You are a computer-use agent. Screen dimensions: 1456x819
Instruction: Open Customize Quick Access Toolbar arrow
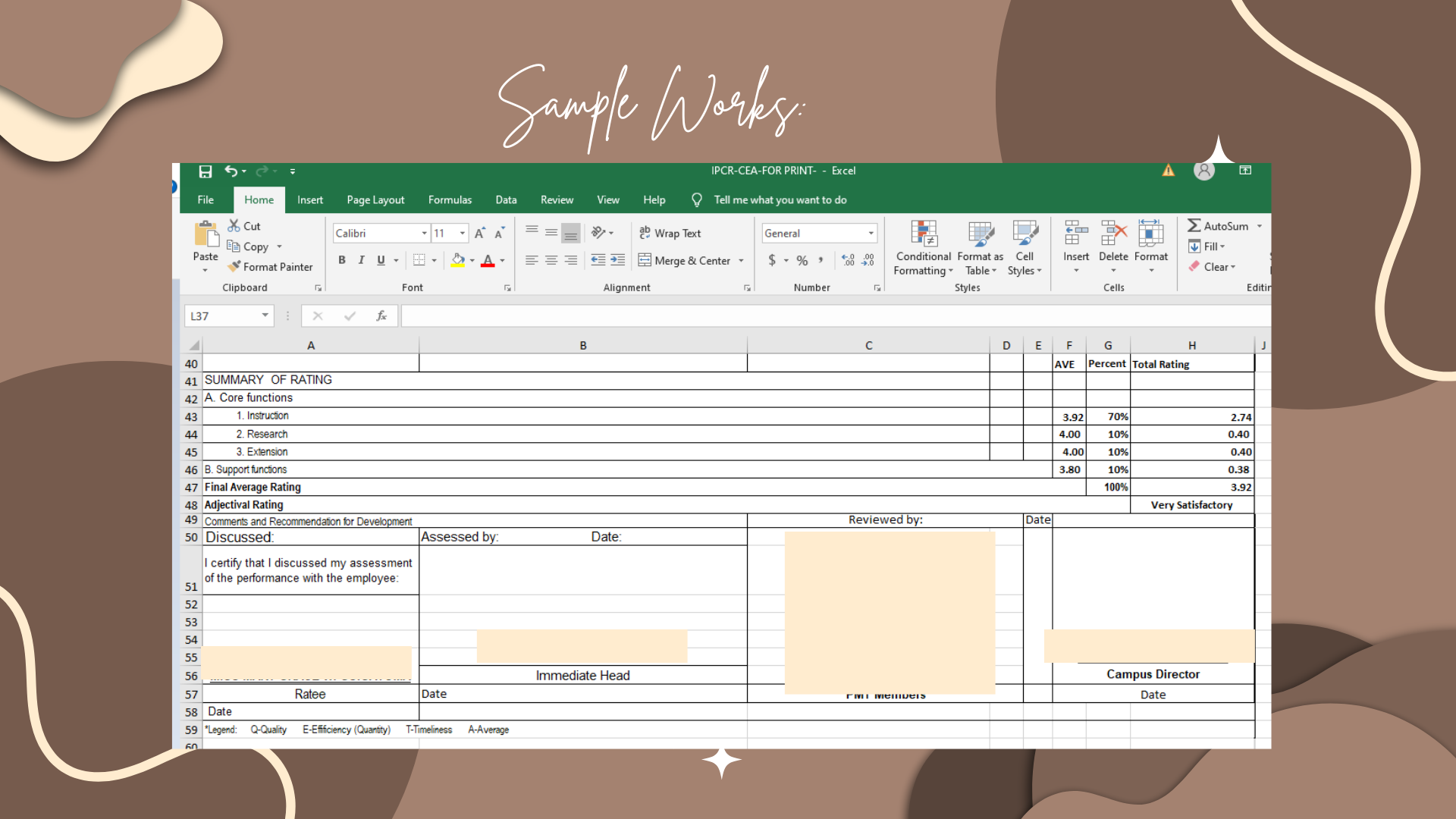pyautogui.click(x=293, y=171)
